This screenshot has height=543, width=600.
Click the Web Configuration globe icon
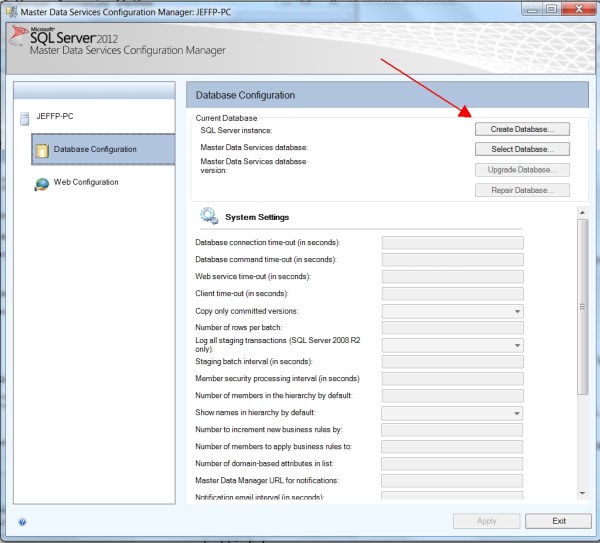[42, 184]
